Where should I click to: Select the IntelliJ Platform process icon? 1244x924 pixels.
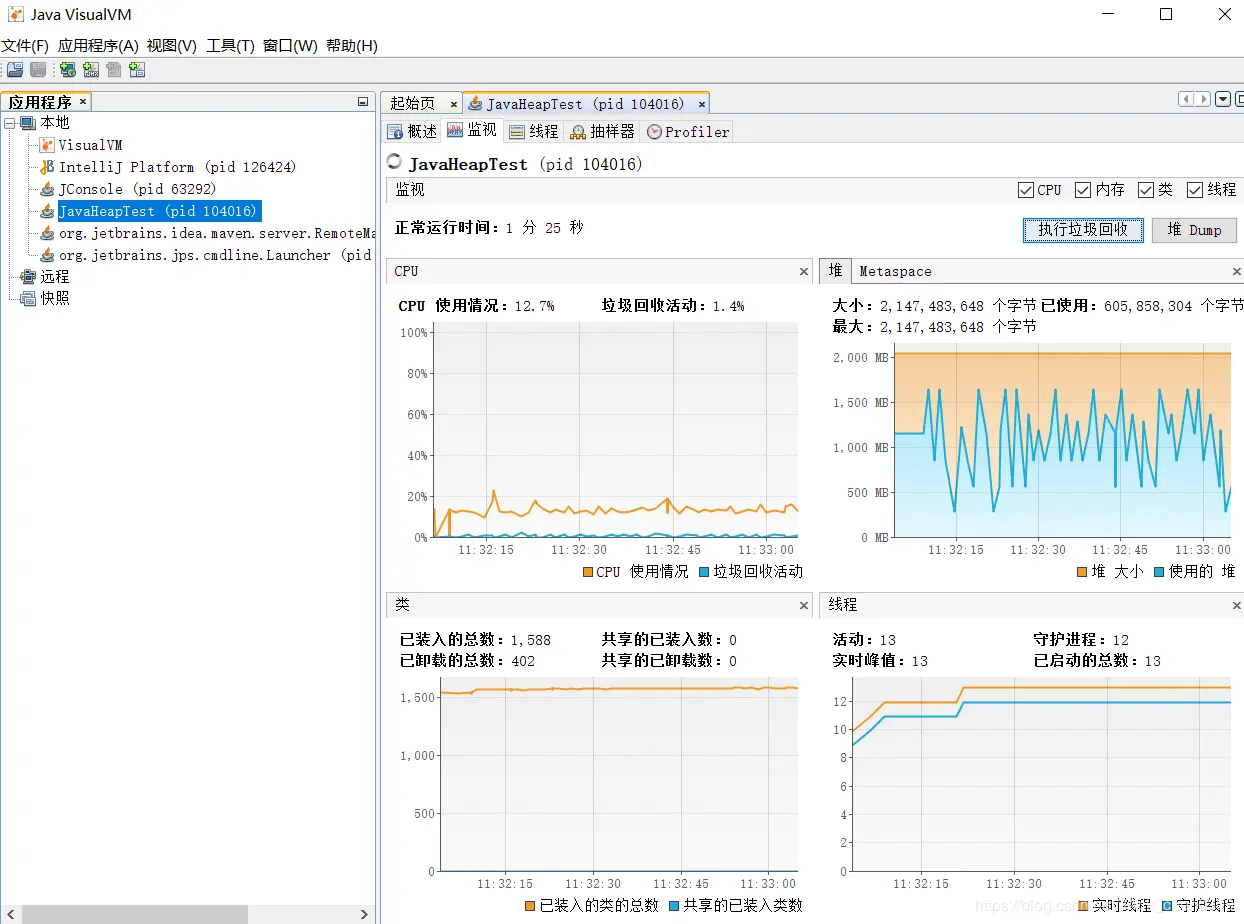[47, 167]
